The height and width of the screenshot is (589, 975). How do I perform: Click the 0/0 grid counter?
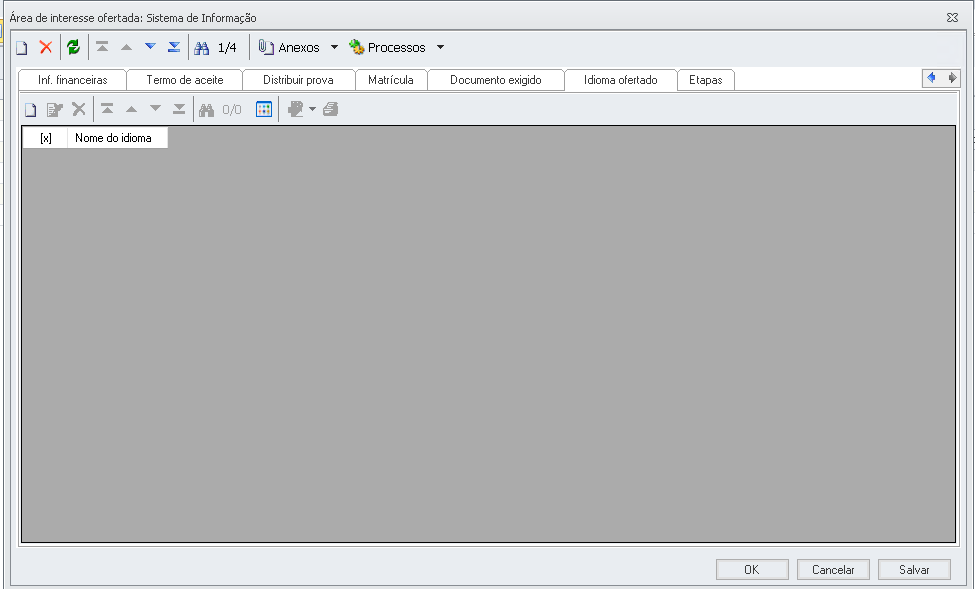pos(232,110)
